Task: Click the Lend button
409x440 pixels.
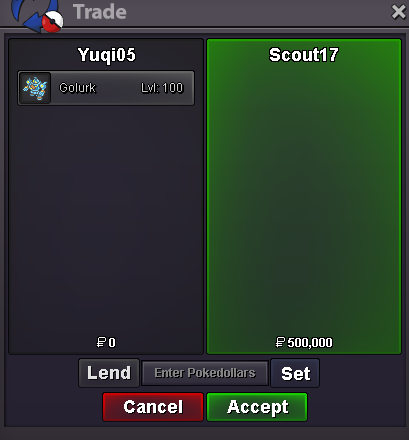Action: pos(109,373)
